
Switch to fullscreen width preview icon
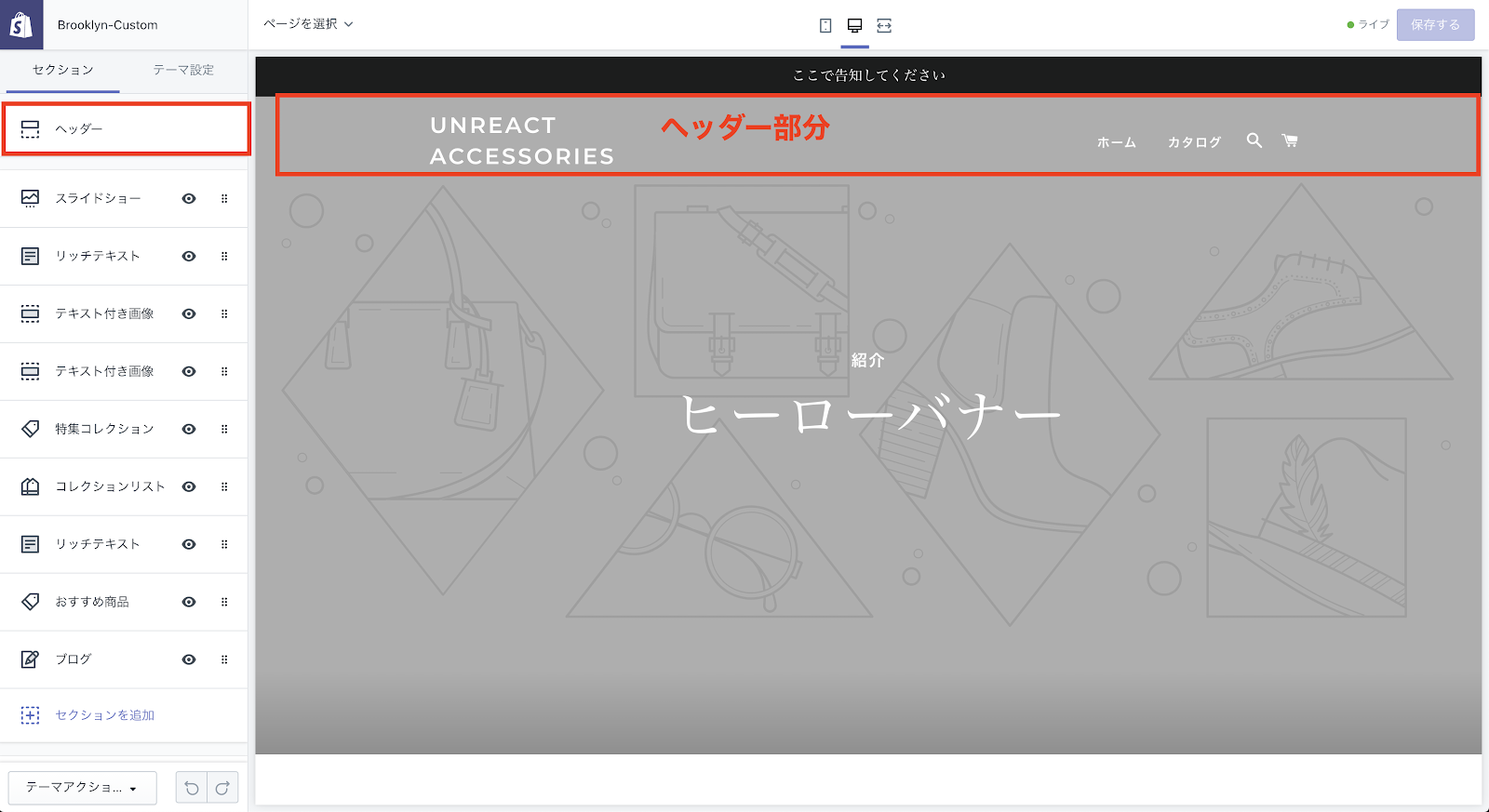(884, 26)
